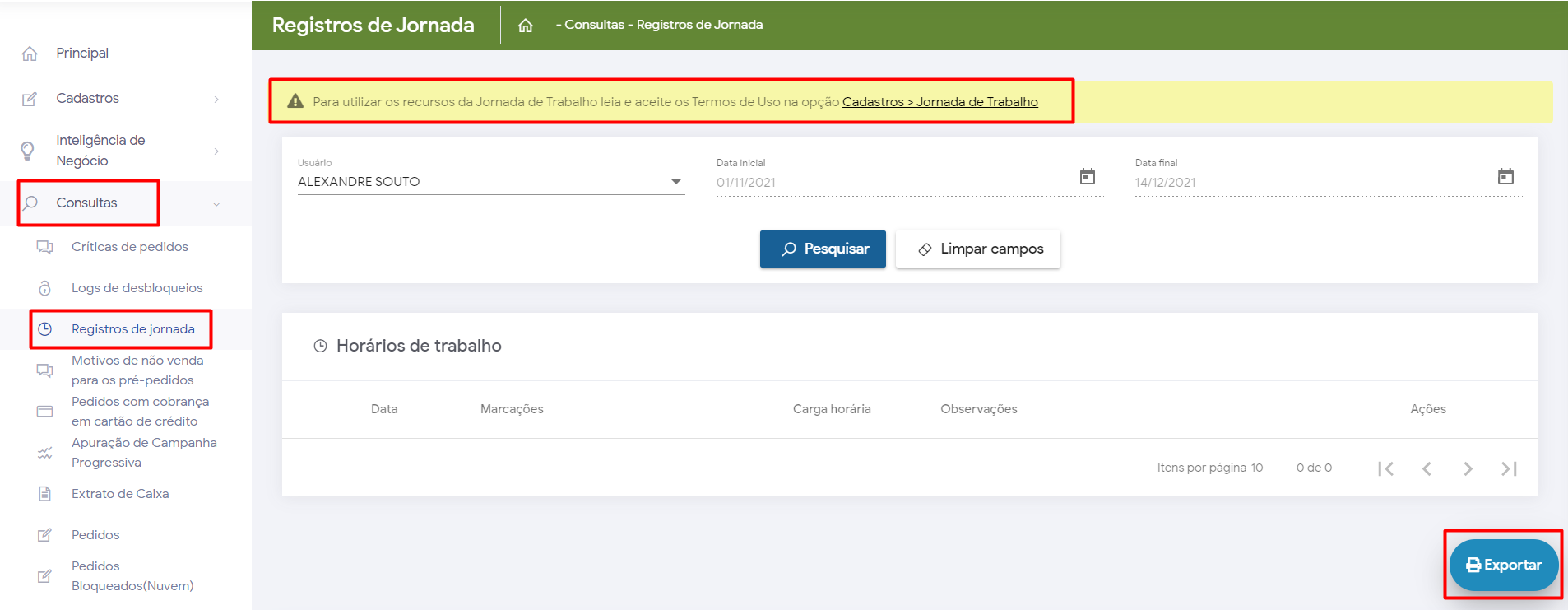Screen dimensions: 1568x610
Task: Select Inteligência de Negócio in the sidebar
Action: coord(100,151)
